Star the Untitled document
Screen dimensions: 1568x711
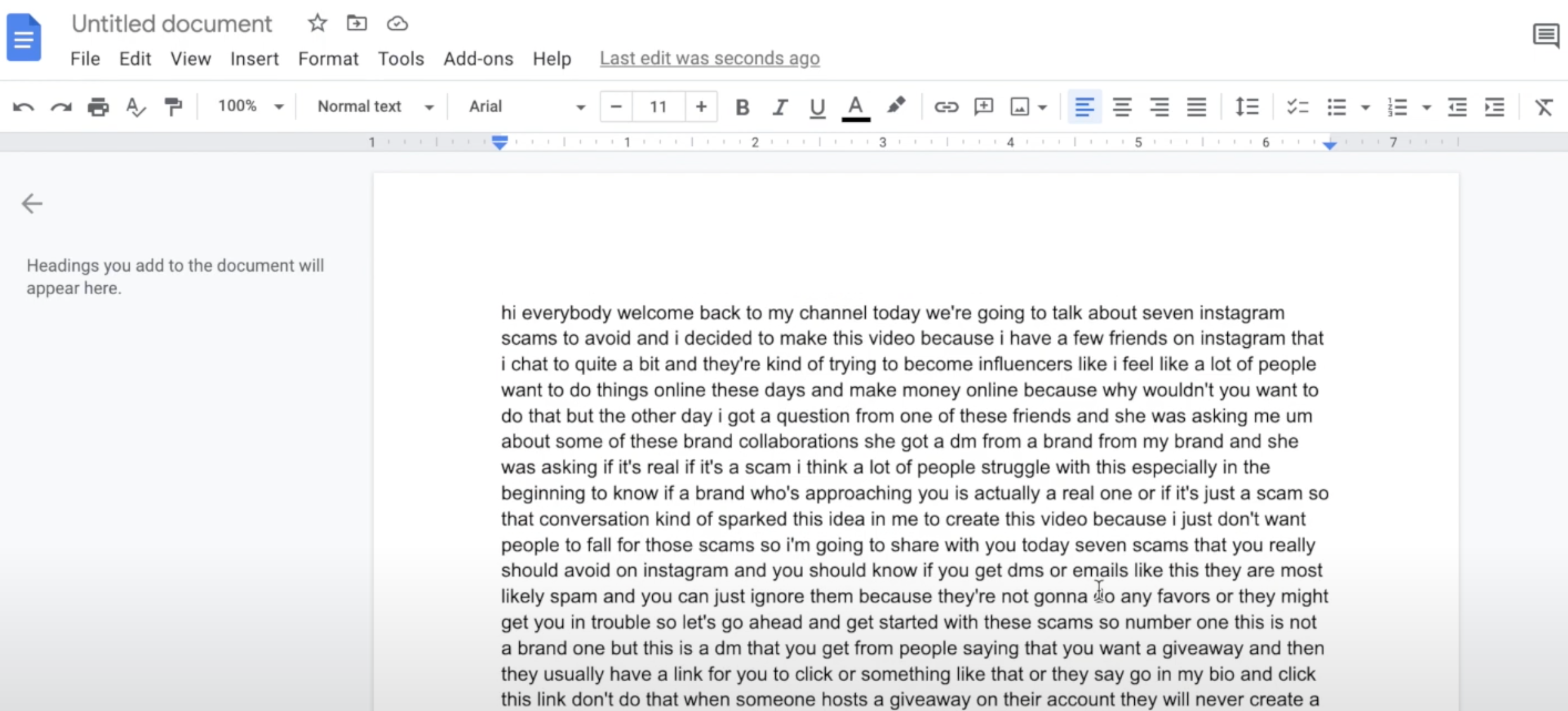(x=317, y=23)
